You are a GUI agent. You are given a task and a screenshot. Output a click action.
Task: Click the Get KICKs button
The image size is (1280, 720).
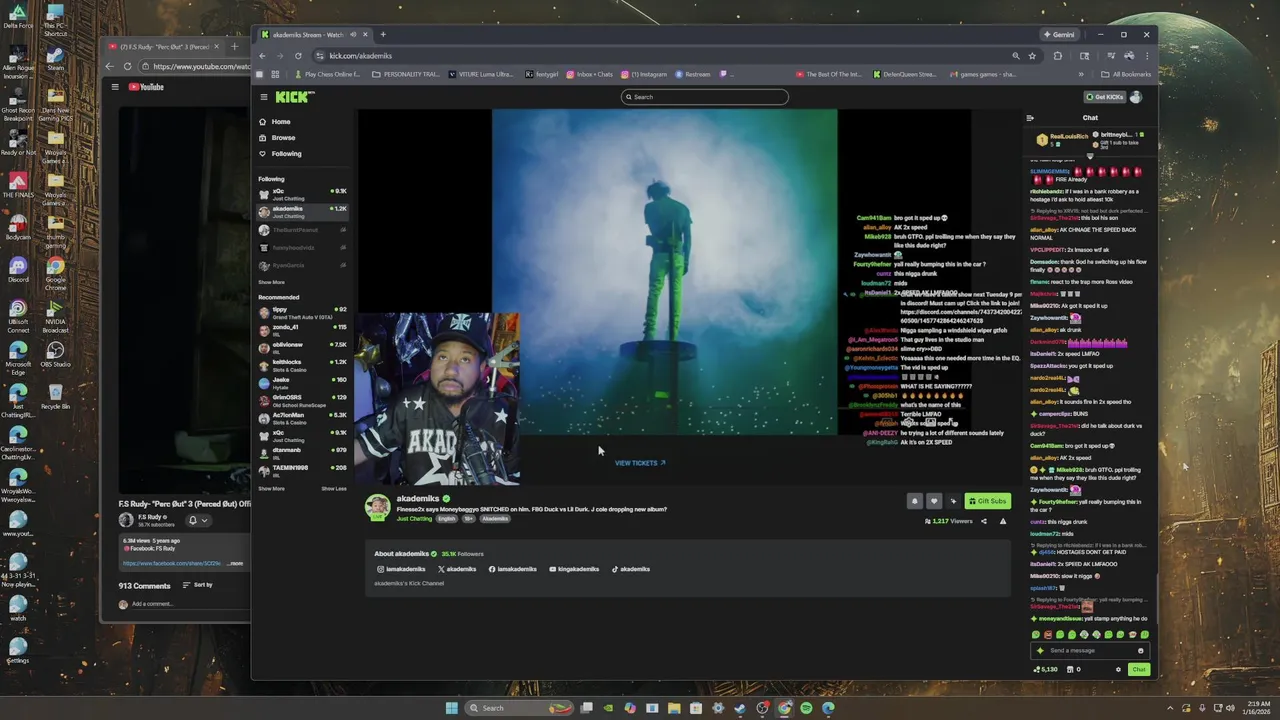tap(1105, 97)
